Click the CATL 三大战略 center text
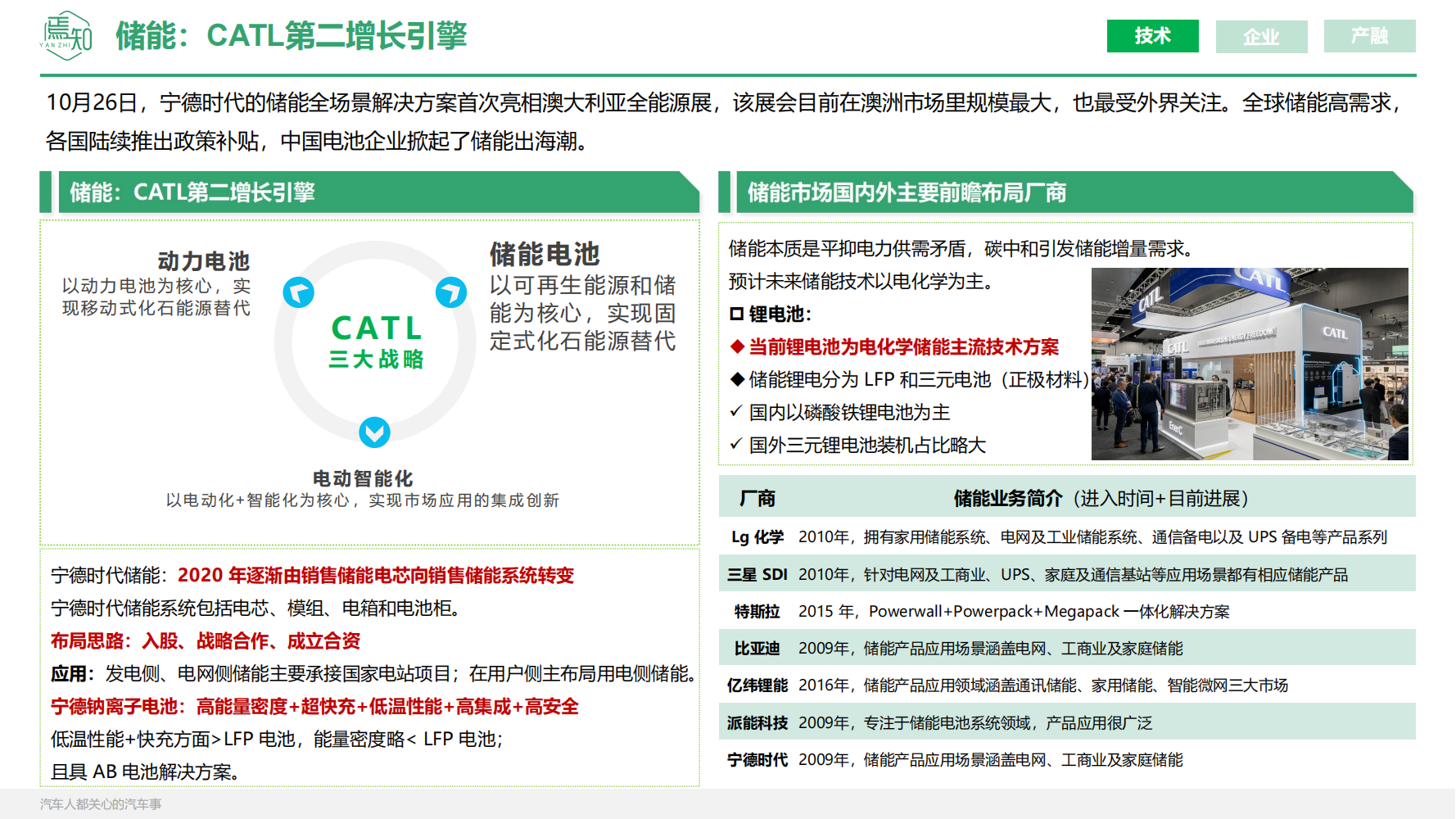This screenshot has width=1456, height=819. (x=377, y=342)
